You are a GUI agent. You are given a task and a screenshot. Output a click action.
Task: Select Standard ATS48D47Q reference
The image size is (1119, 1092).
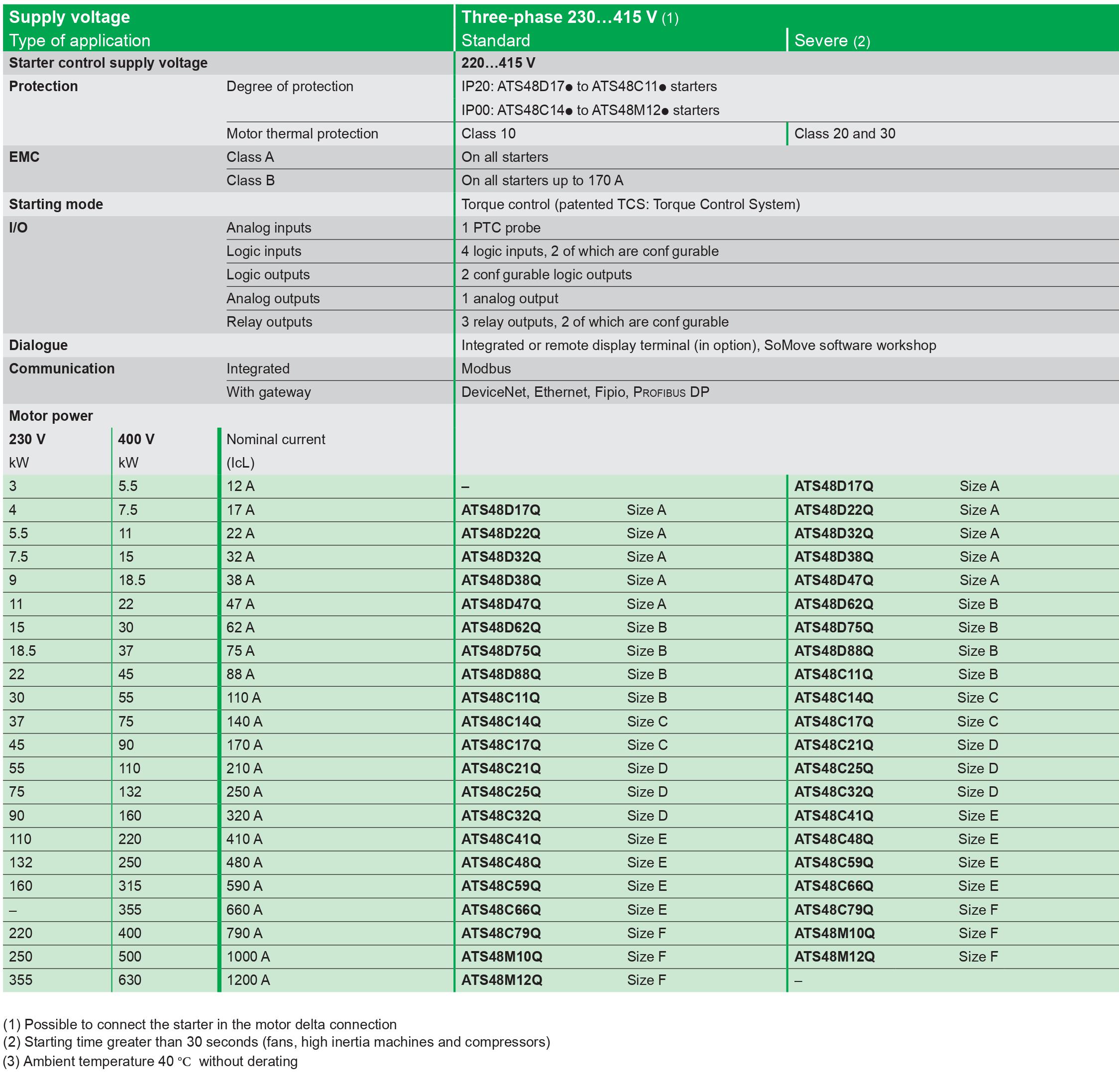500,604
